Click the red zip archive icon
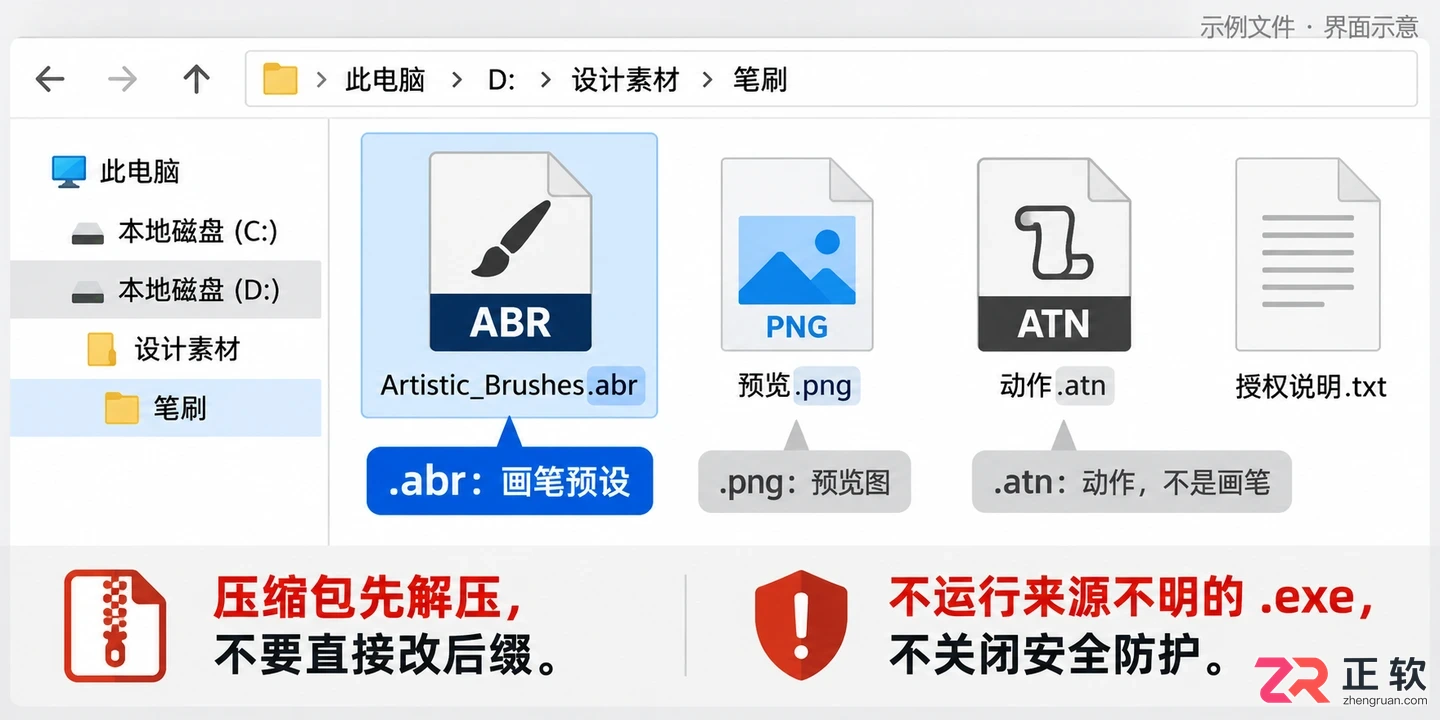Image resolution: width=1440 pixels, height=720 pixels. [115, 626]
